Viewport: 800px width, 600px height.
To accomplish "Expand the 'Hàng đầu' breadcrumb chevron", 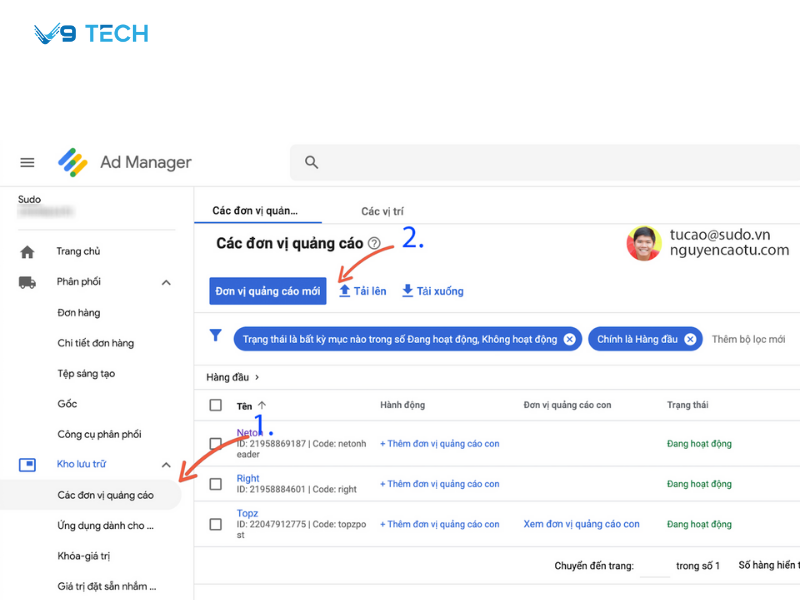I will point(257,377).
